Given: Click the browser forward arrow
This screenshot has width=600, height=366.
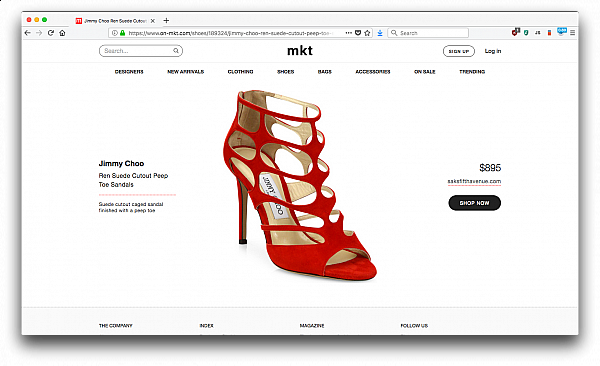Looking at the screenshot, I should tap(39, 33).
